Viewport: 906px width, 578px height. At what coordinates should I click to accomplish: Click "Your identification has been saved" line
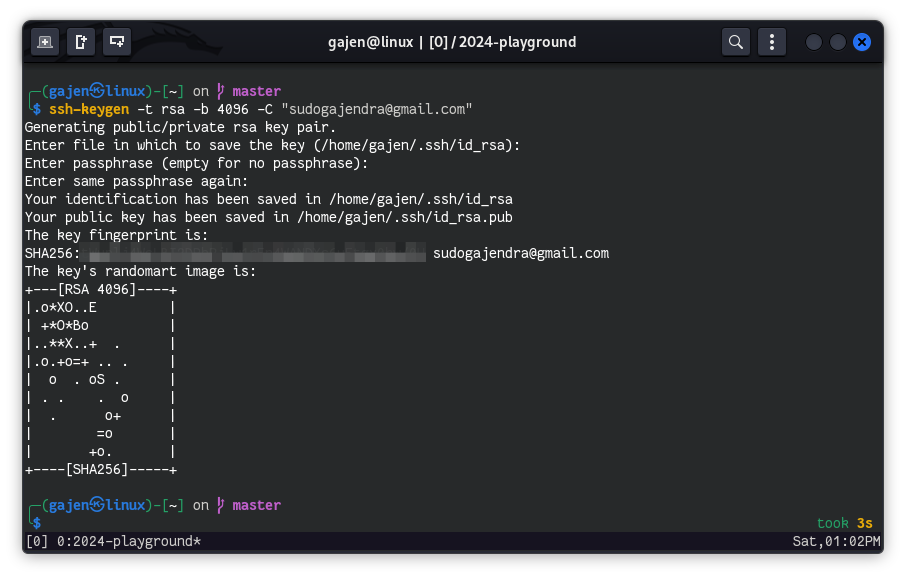pos(269,199)
